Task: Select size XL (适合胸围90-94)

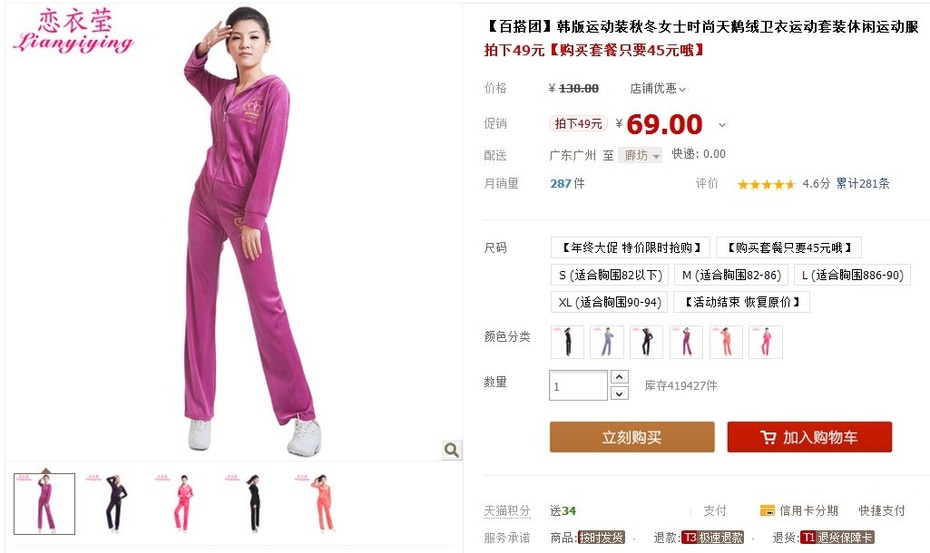Action: pyautogui.click(x=609, y=302)
